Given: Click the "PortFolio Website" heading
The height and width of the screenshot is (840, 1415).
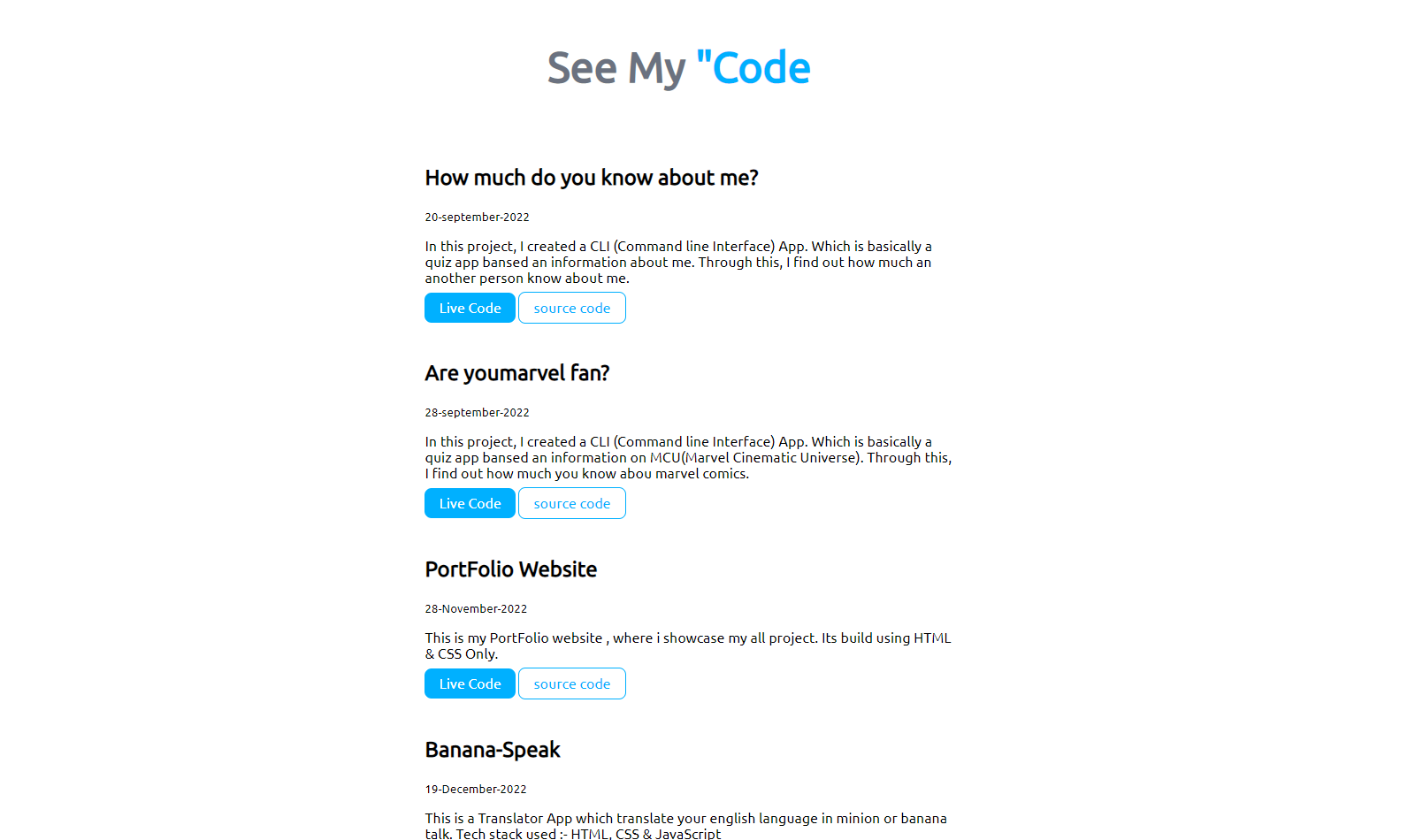Looking at the screenshot, I should point(510,569).
